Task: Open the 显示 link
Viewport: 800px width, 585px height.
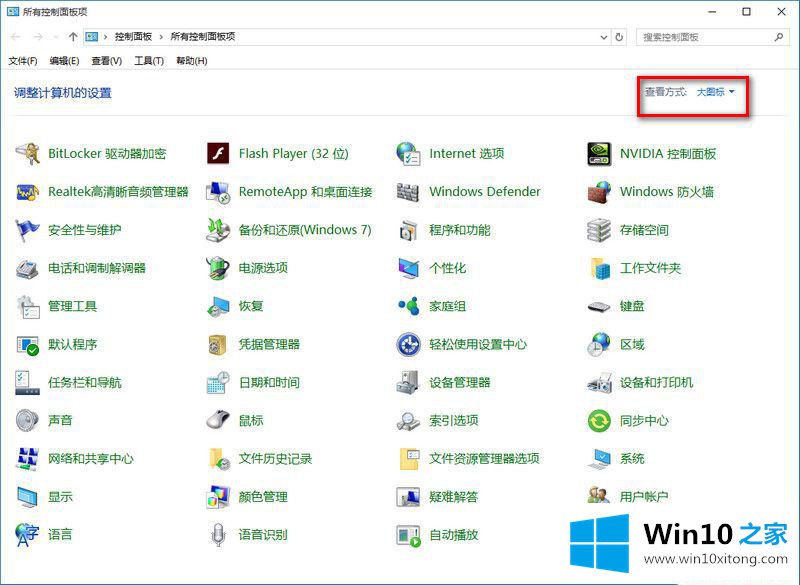Action: 60,497
